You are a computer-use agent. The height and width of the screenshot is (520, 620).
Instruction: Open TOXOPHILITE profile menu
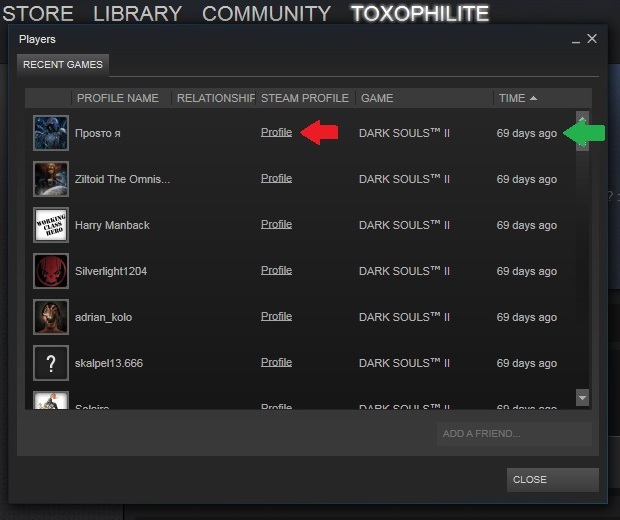[420, 13]
